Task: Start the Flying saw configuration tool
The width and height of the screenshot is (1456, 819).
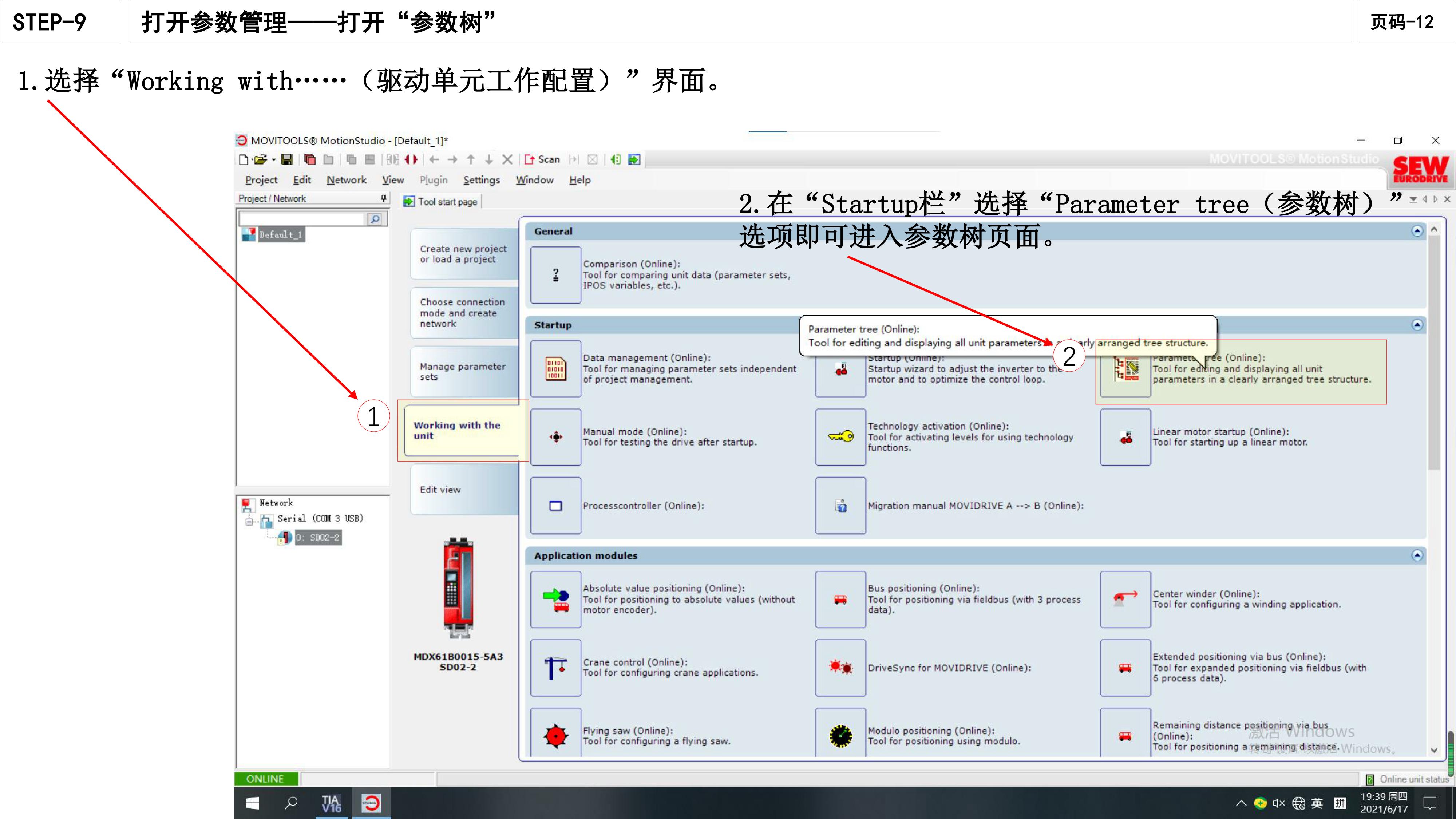Action: click(x=555, y=736)
